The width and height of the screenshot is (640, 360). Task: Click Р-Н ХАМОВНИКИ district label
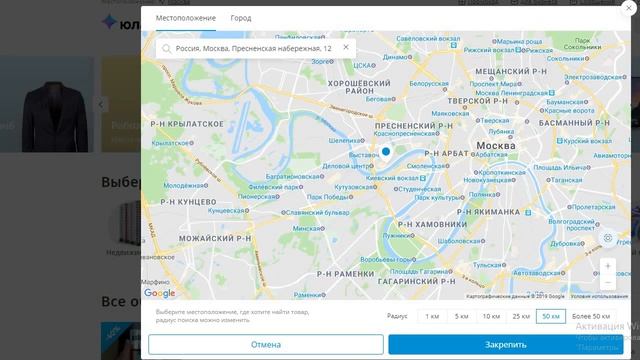point(433,224)
